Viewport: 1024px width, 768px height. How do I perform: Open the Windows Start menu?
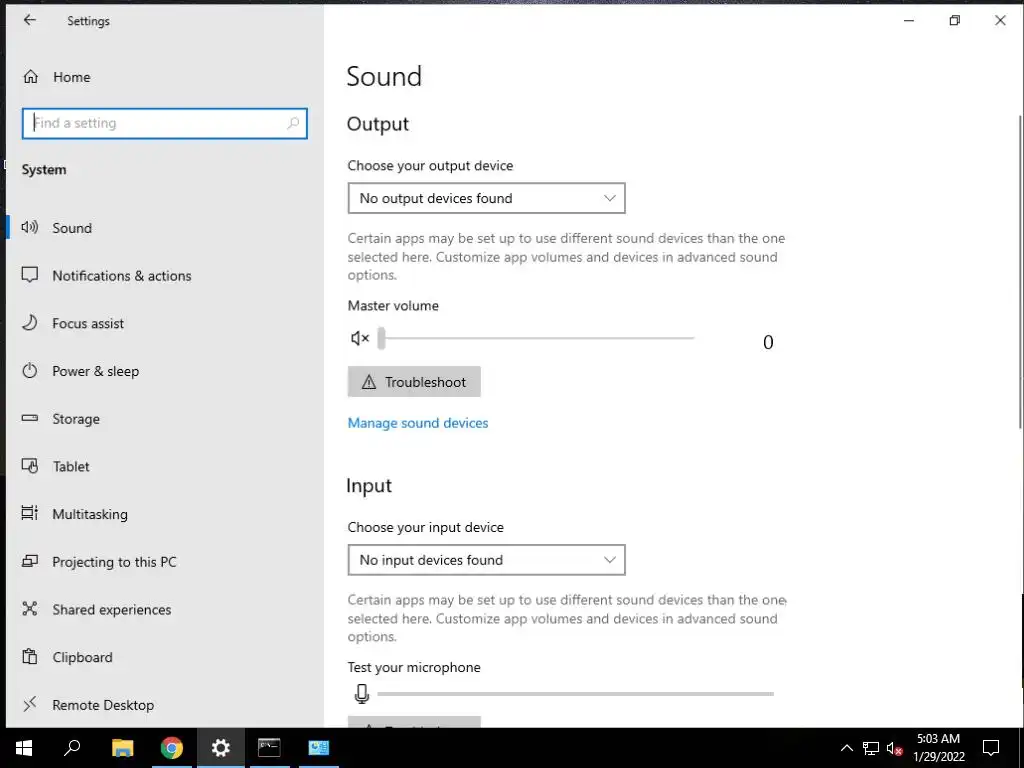24,748
